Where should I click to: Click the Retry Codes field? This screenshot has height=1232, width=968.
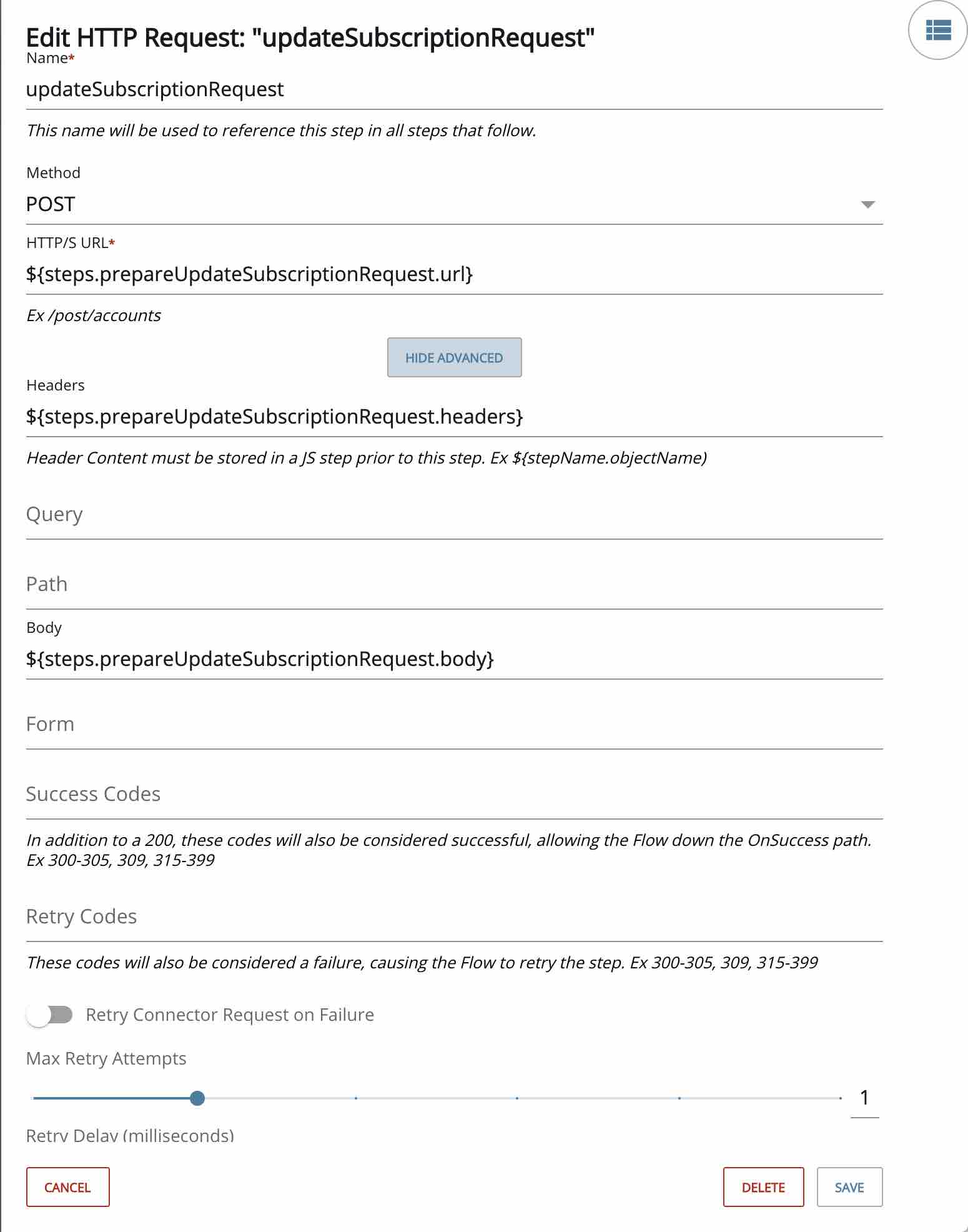click(x=454, y=917)
